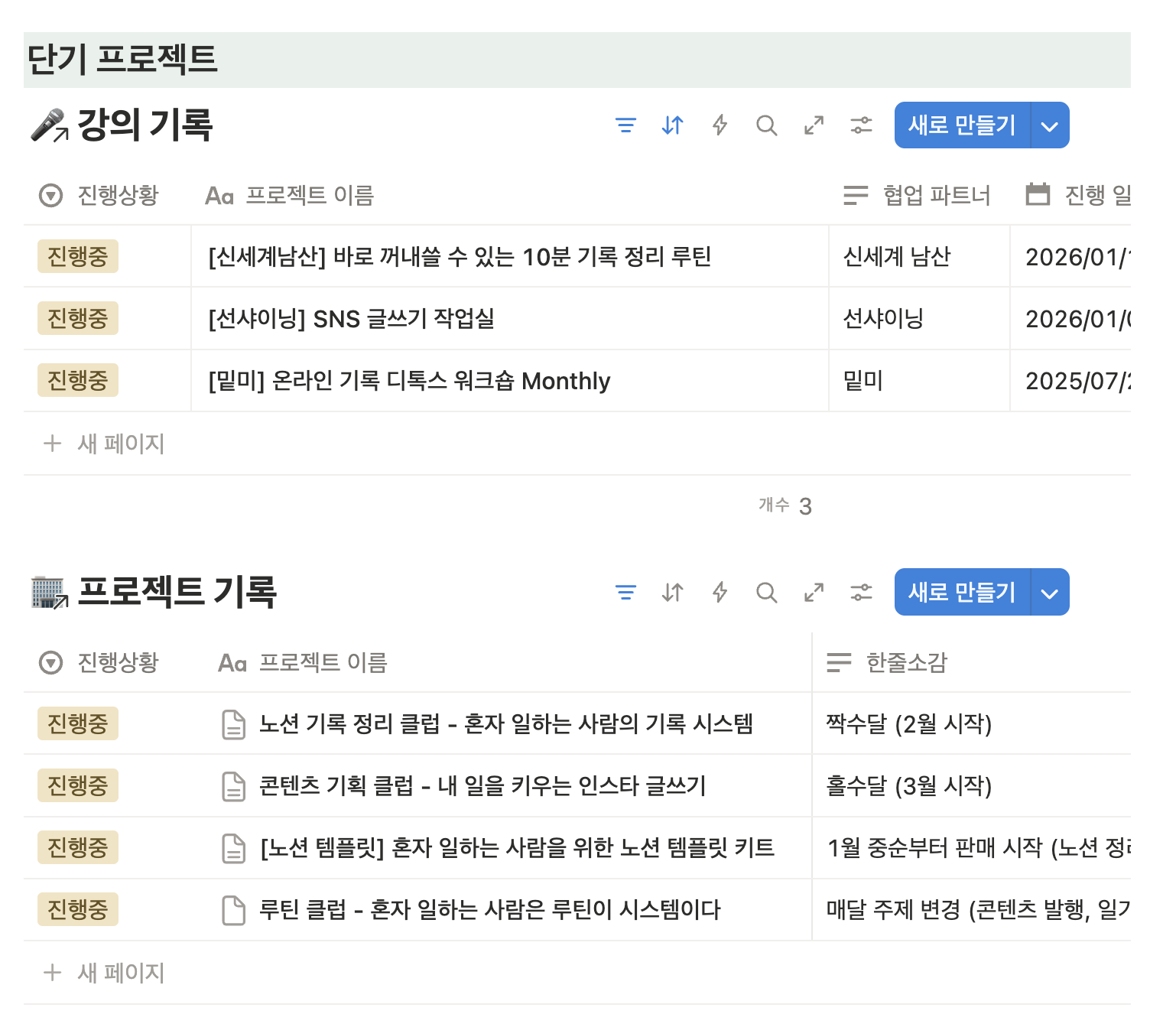The image size is (1176, 1014).
Task: Click 진행중 status tag of 선샤이닝 row
Action: pyautogui.click(x=78, y=318)
